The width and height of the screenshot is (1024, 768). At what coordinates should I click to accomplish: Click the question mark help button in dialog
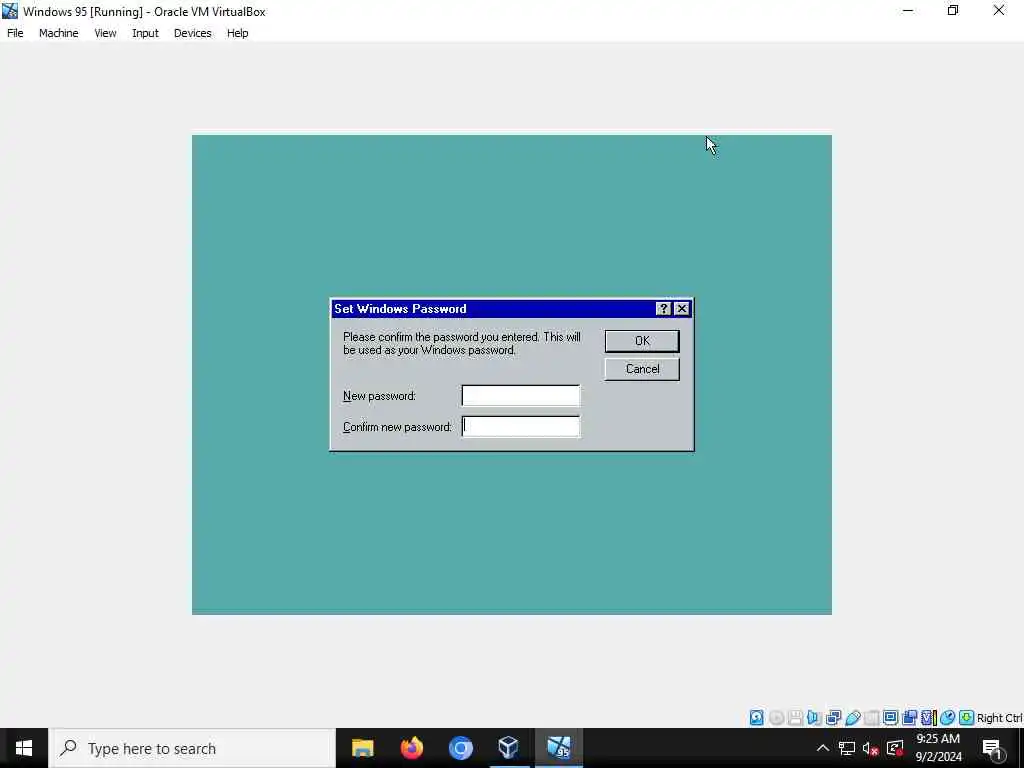coord(664,309)
